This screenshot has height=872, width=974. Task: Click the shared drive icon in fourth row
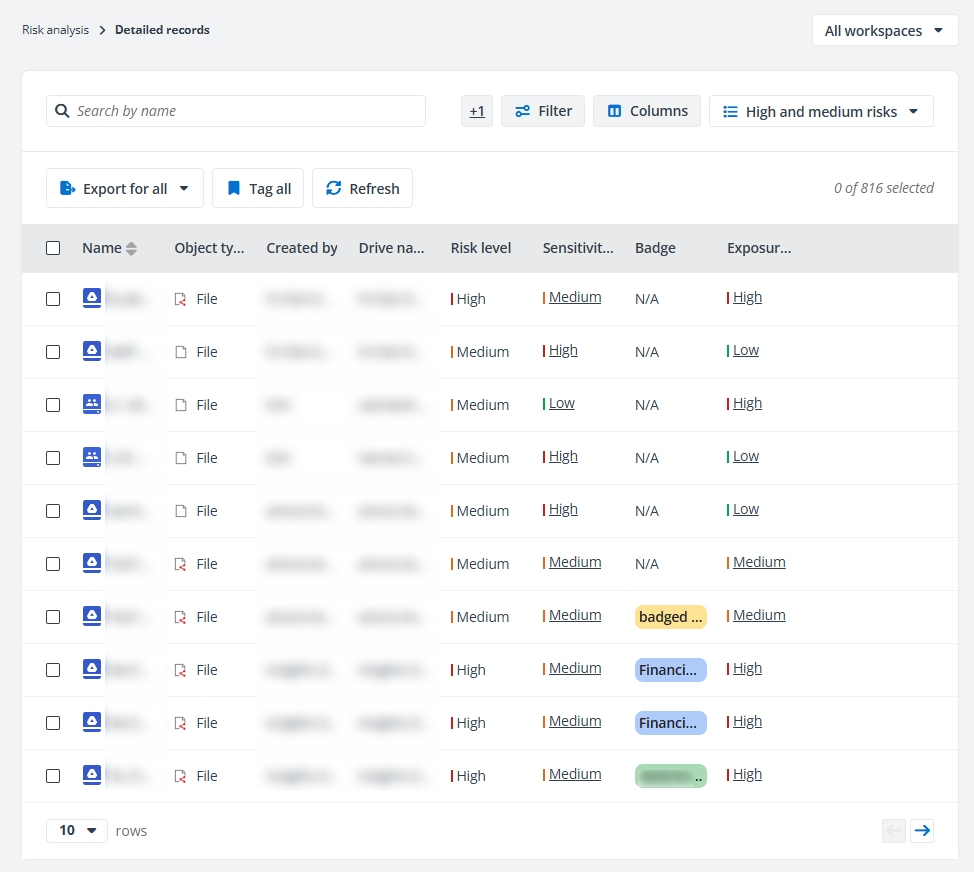click(x=92, y=457)
